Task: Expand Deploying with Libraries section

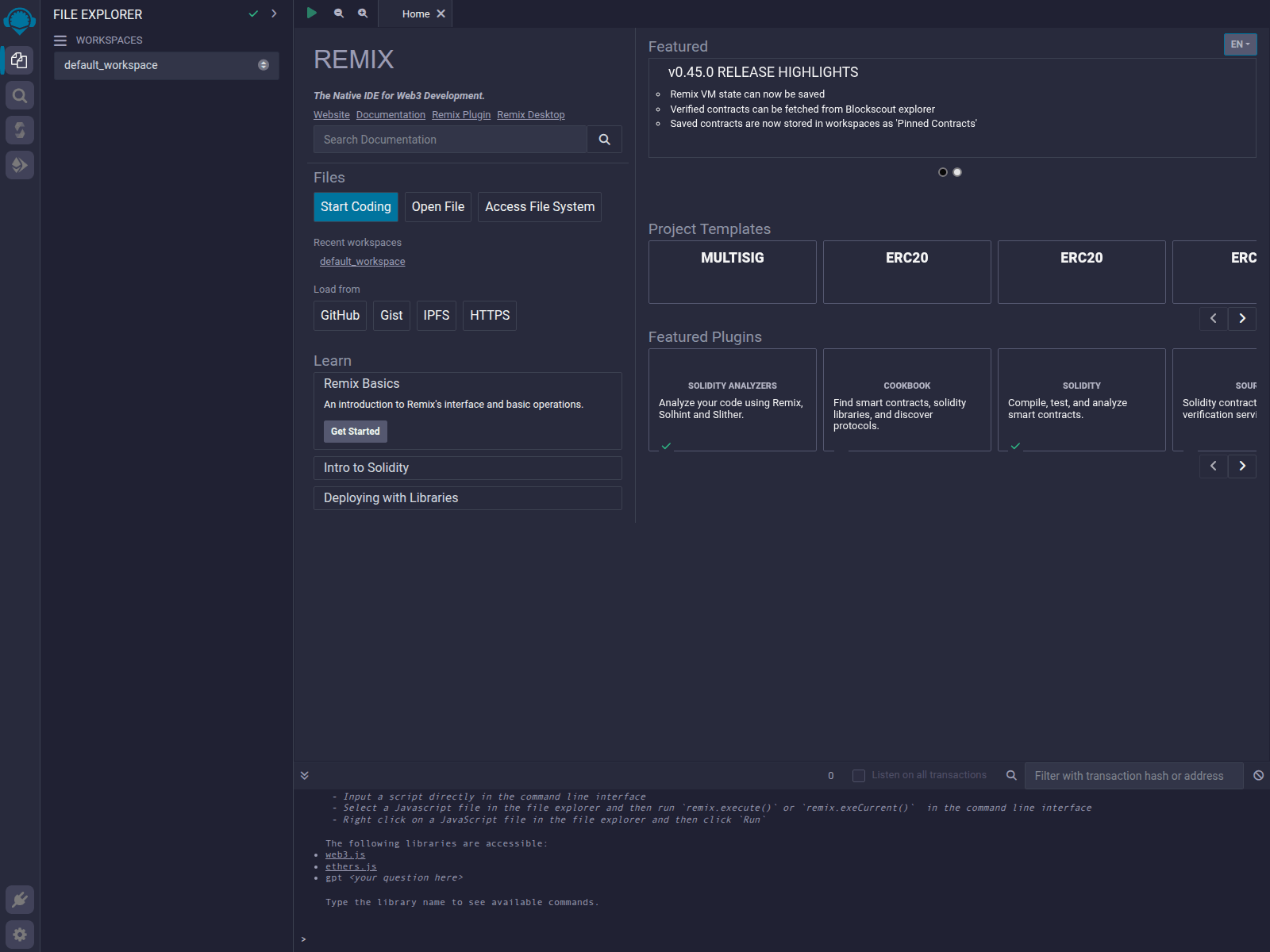Action: 468,498
